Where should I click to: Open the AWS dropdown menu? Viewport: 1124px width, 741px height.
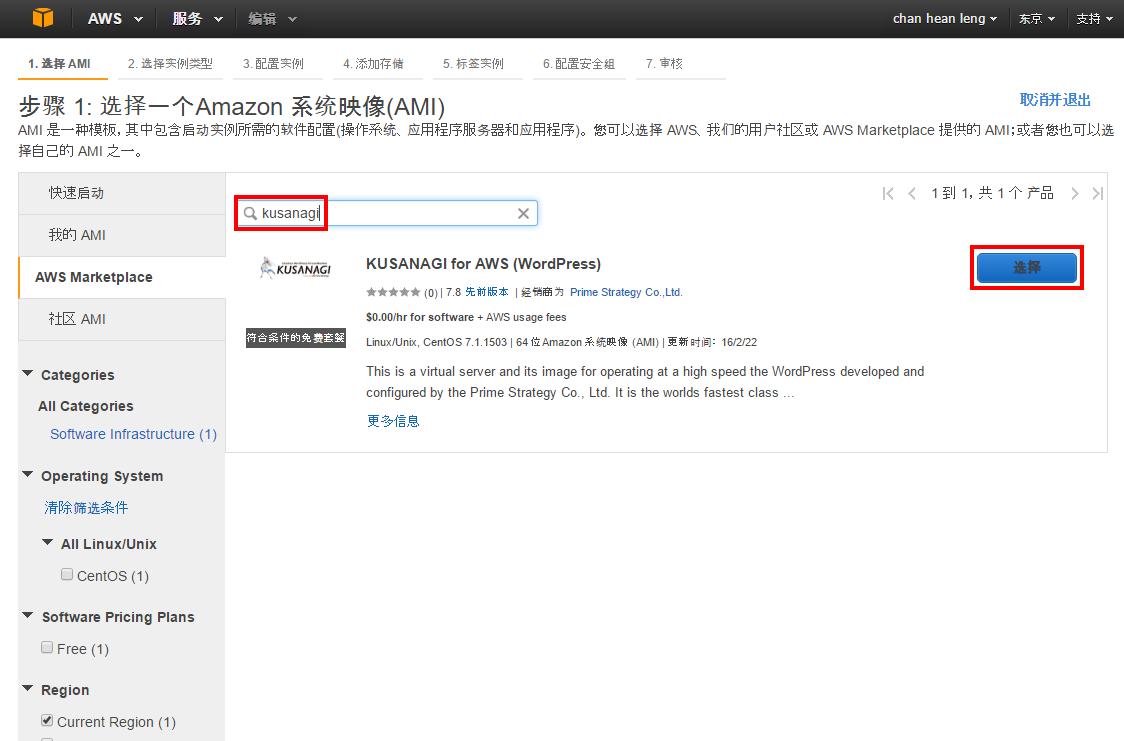coord(115,19)
